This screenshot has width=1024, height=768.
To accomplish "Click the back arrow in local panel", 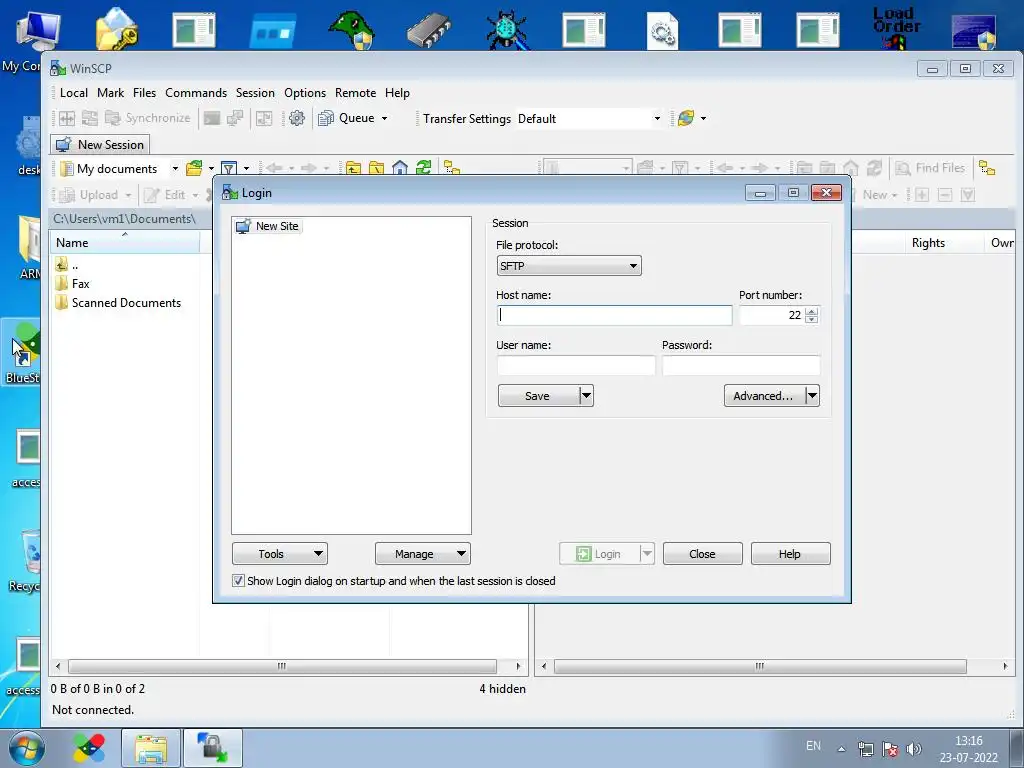I will pyautogui.click(x=274, y=168).
